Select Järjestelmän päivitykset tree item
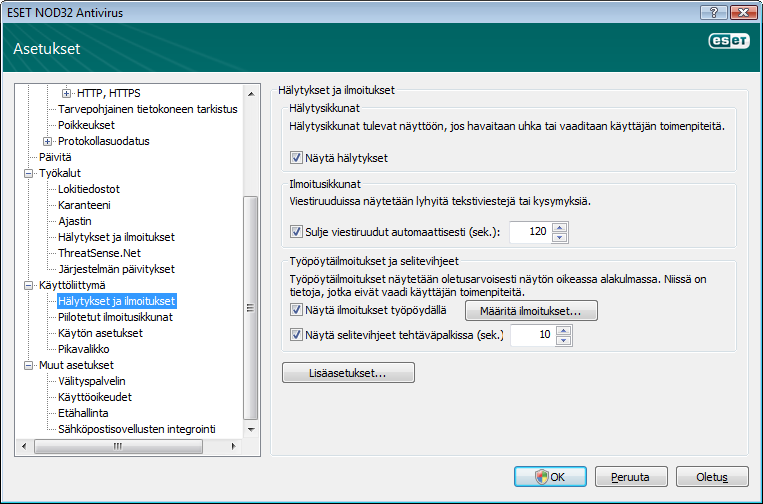This screenshot has height=504, width=763. pos(116,270)
